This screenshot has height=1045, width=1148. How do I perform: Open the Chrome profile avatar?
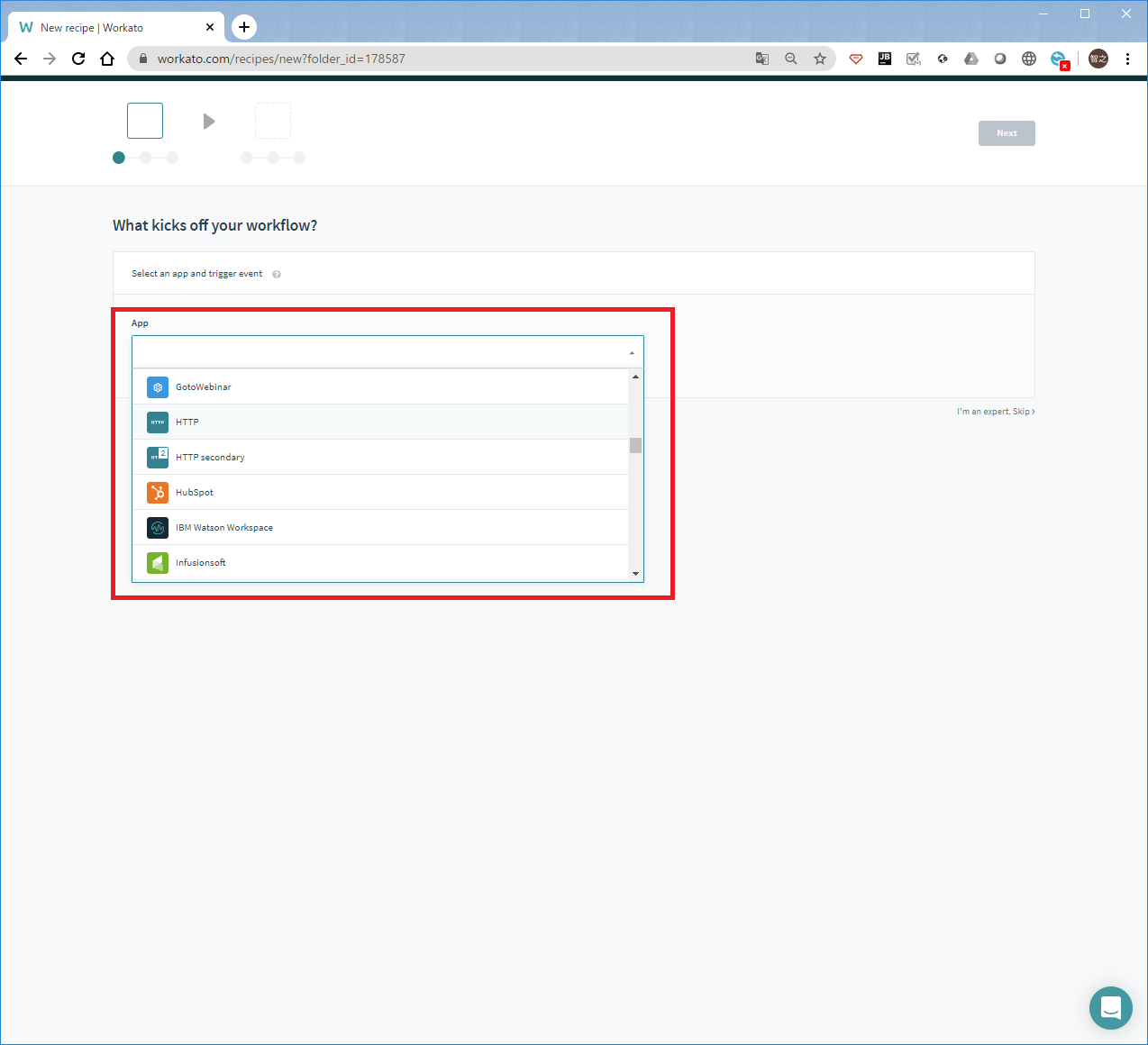tap(1098, 59)
